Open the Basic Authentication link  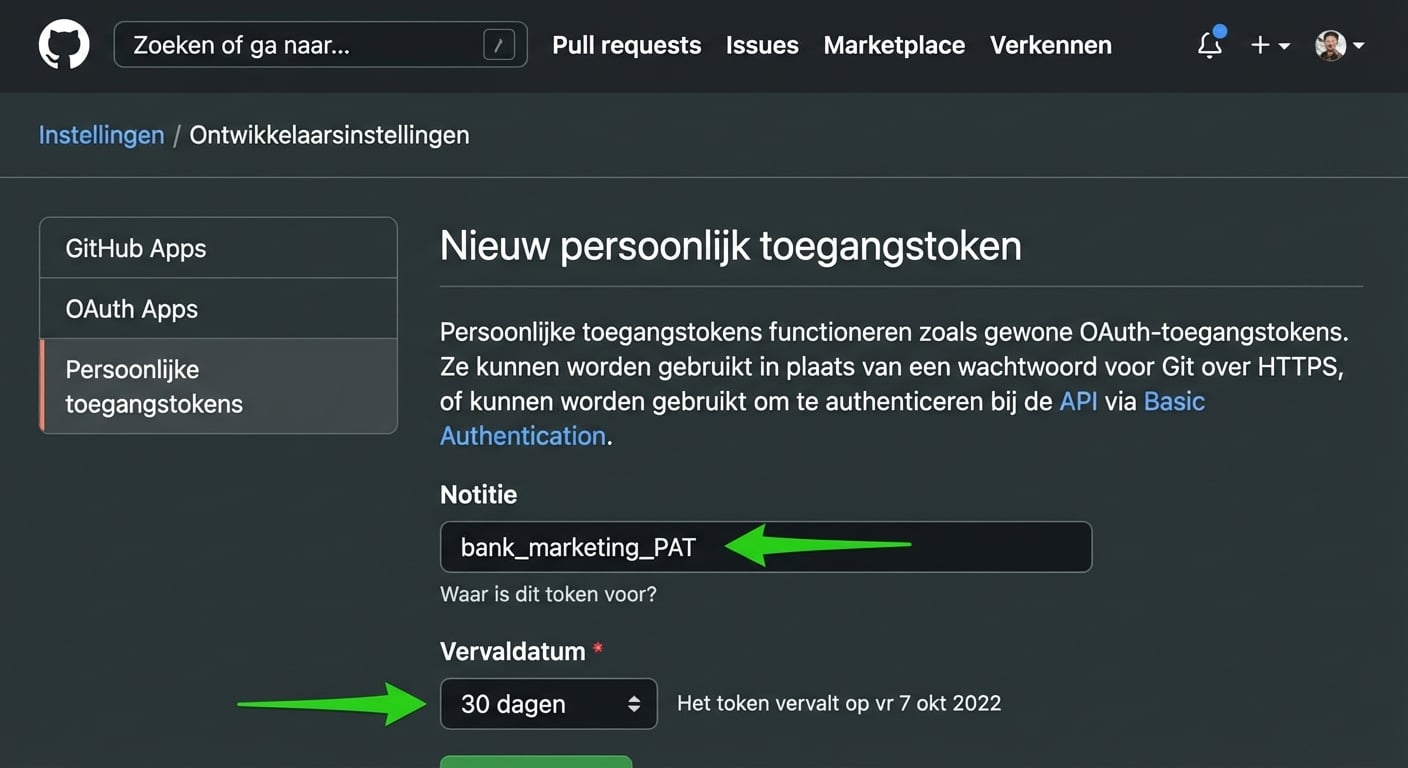(523, 435)
